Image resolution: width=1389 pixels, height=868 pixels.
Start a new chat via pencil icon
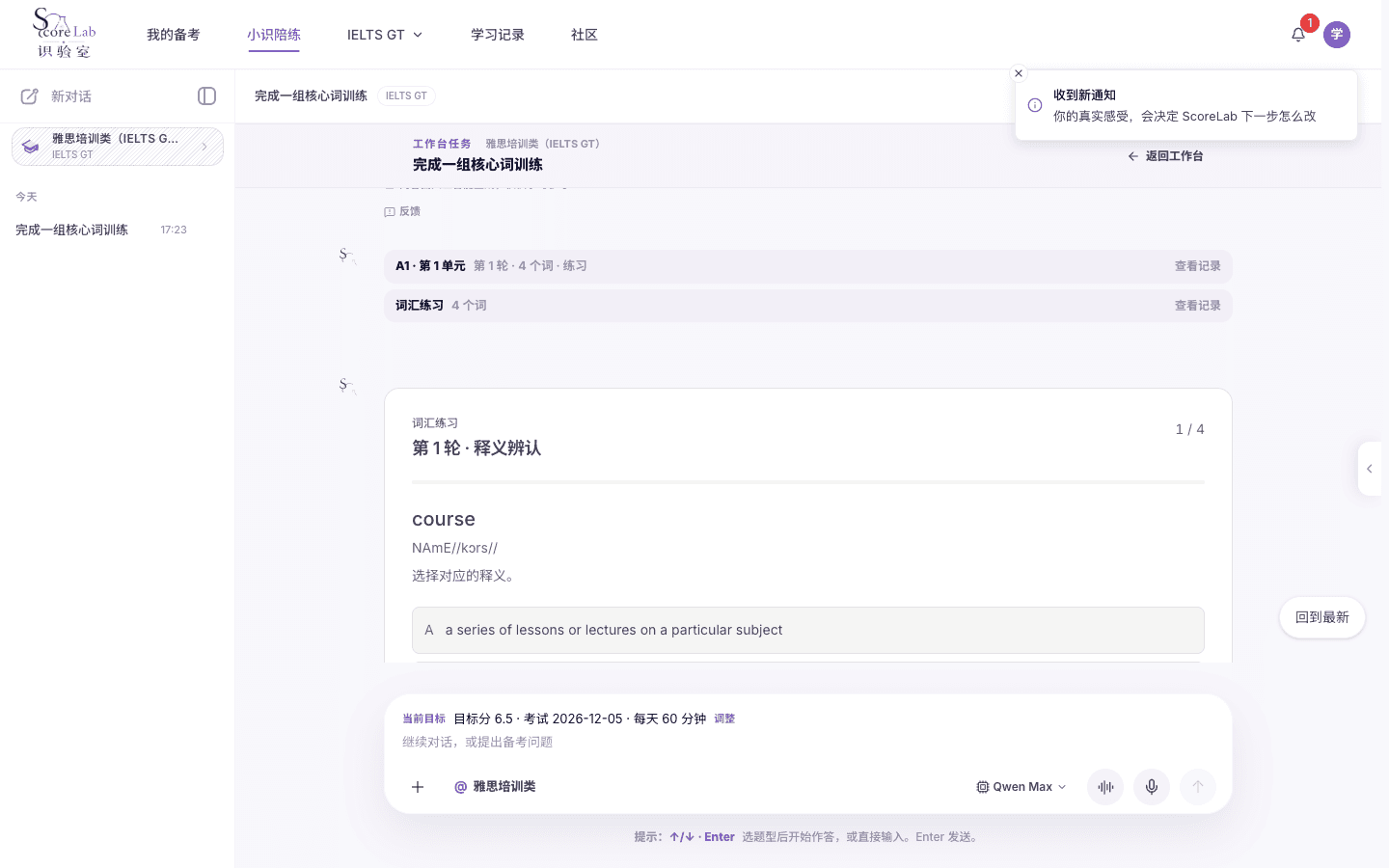click(30, 96)
